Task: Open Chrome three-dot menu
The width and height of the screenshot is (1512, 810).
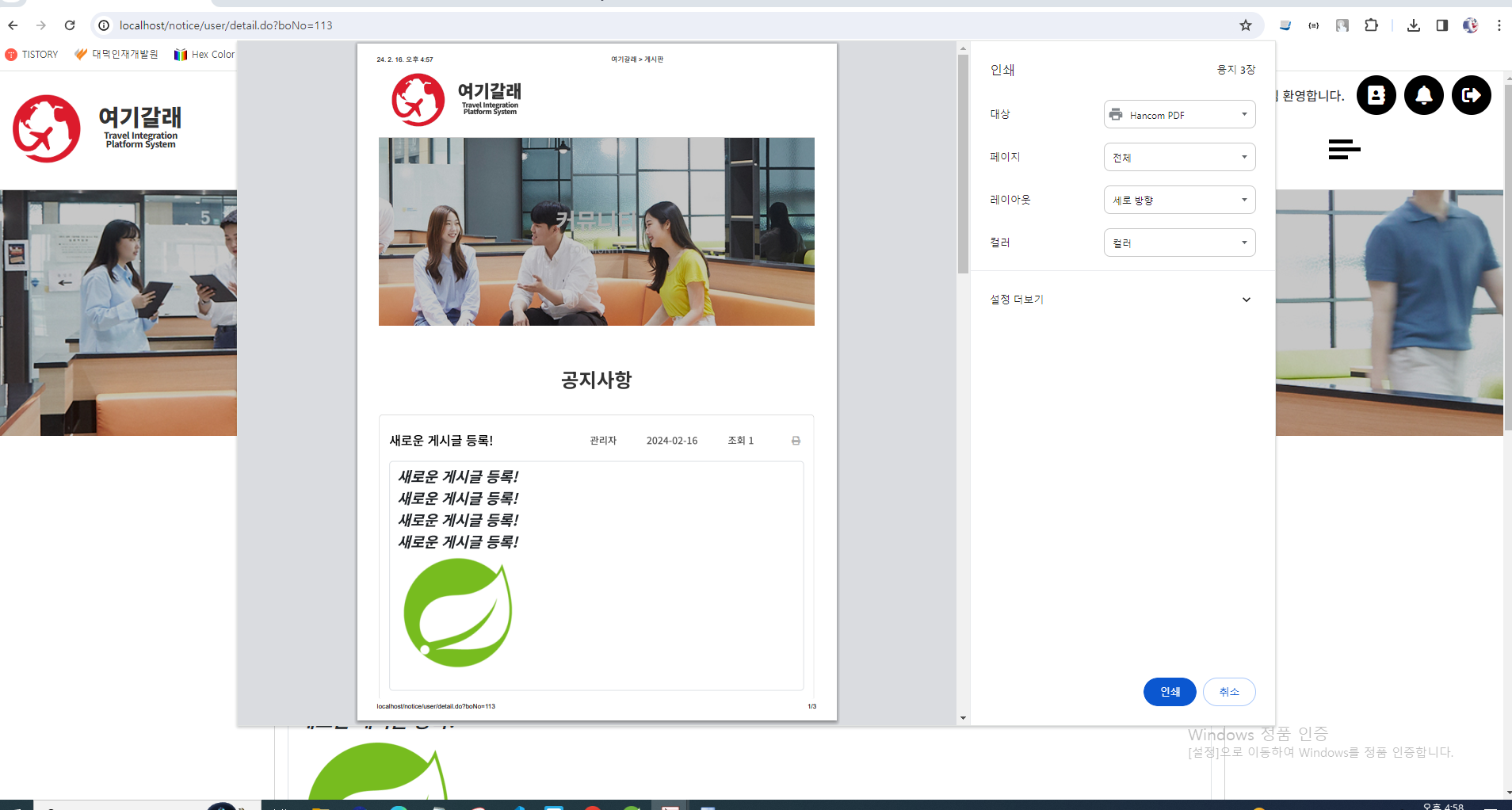Action: (1499, 25)
